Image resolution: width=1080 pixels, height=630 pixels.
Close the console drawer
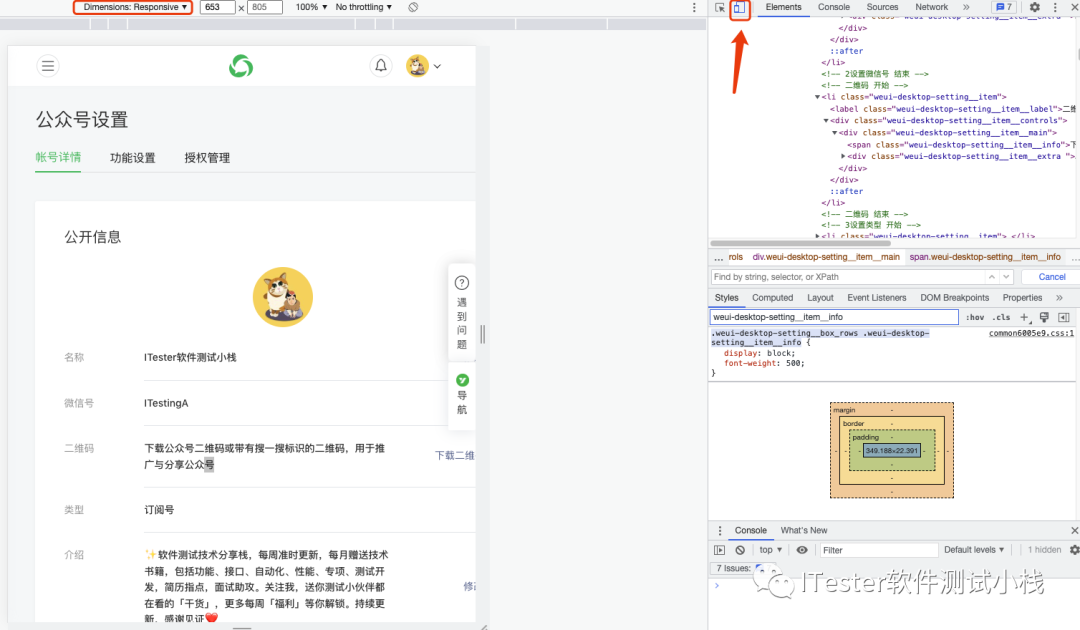pos(1074,530)
